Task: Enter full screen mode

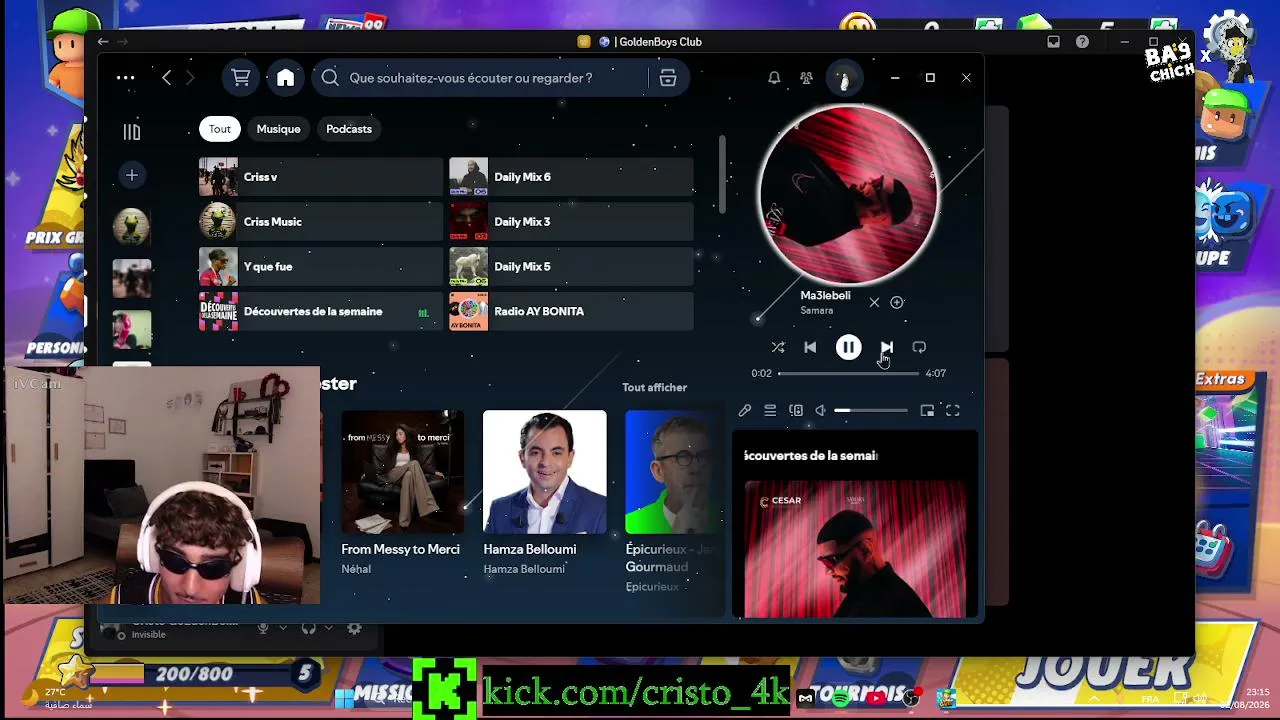Action: tap(953, 410)
